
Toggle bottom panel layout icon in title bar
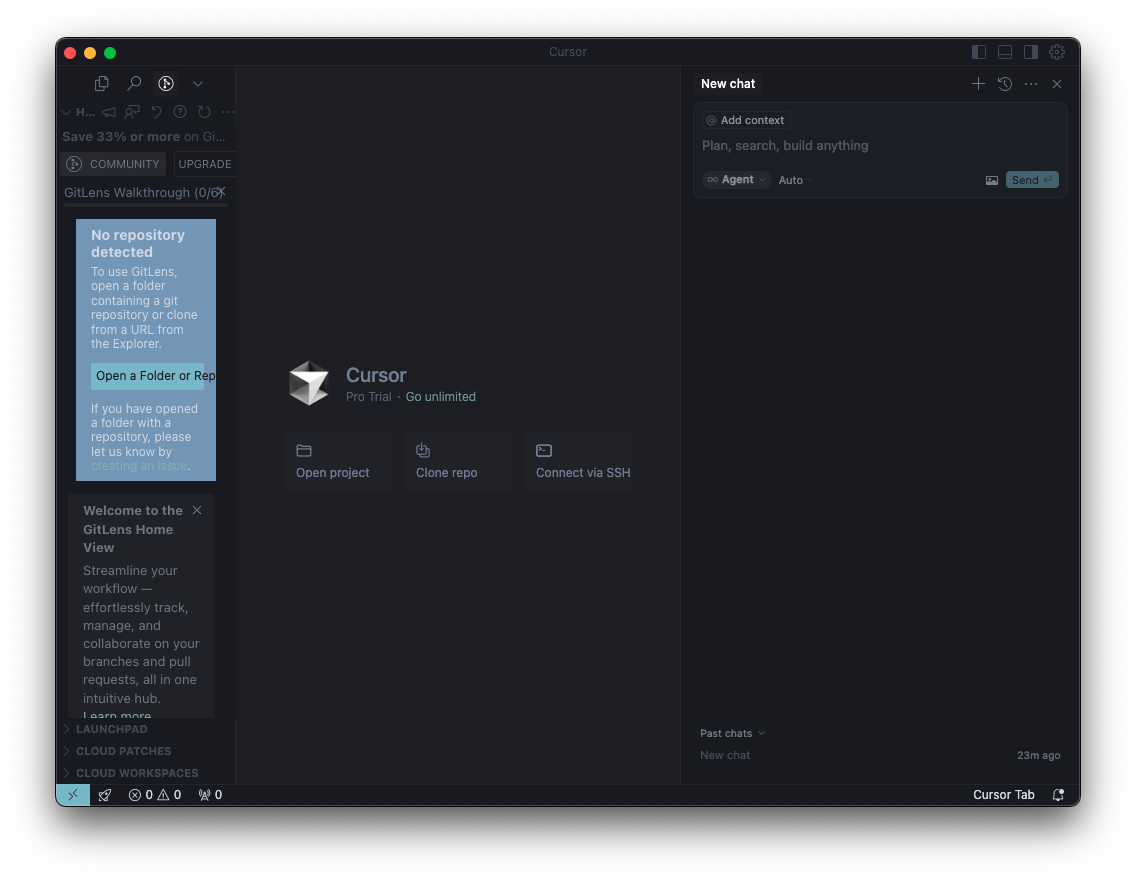pos(1005,52)
